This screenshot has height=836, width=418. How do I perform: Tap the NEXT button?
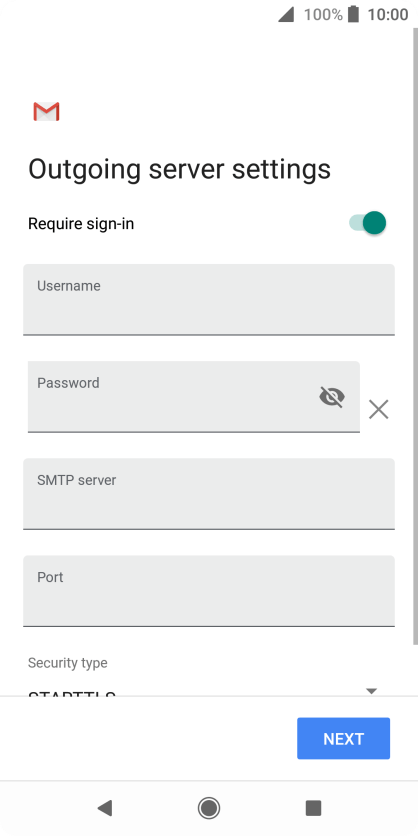343,738
